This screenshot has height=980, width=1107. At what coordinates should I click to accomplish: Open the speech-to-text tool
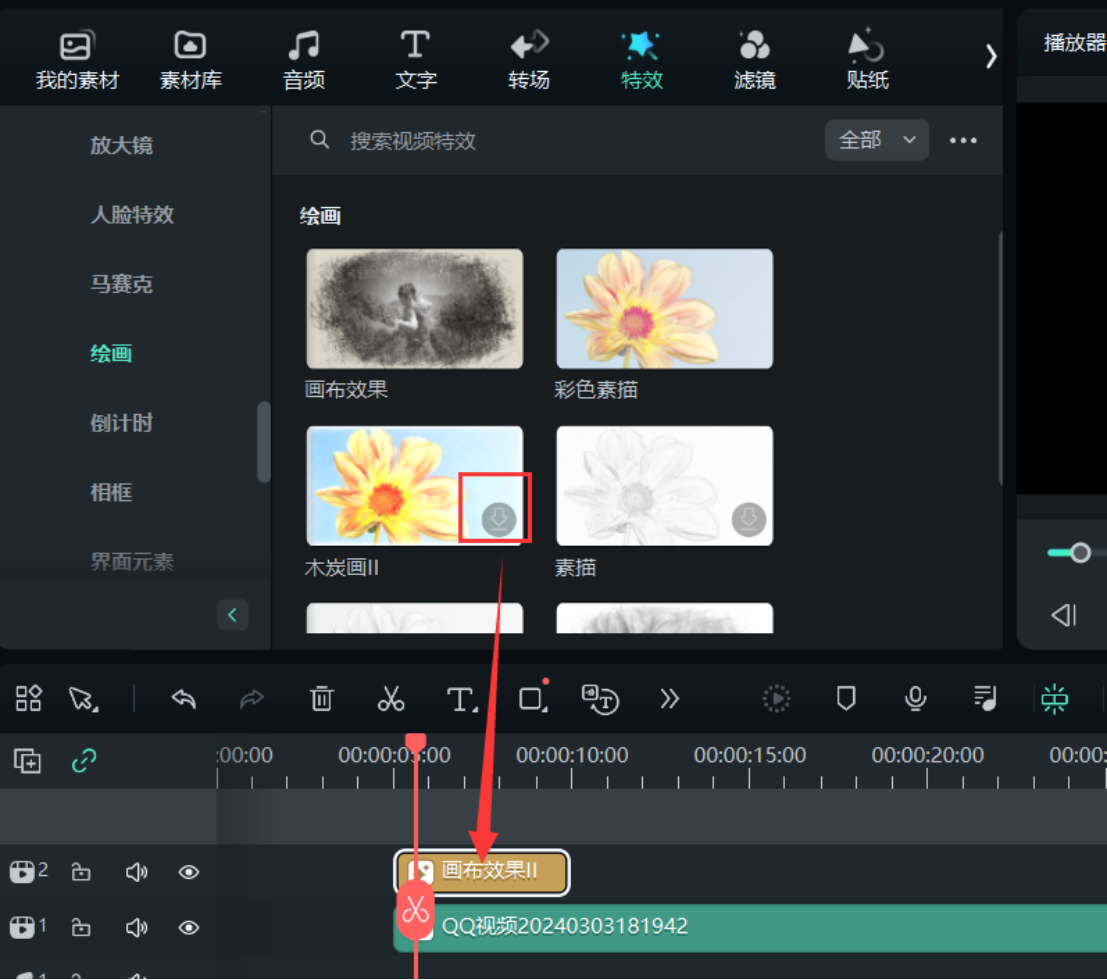600,700
